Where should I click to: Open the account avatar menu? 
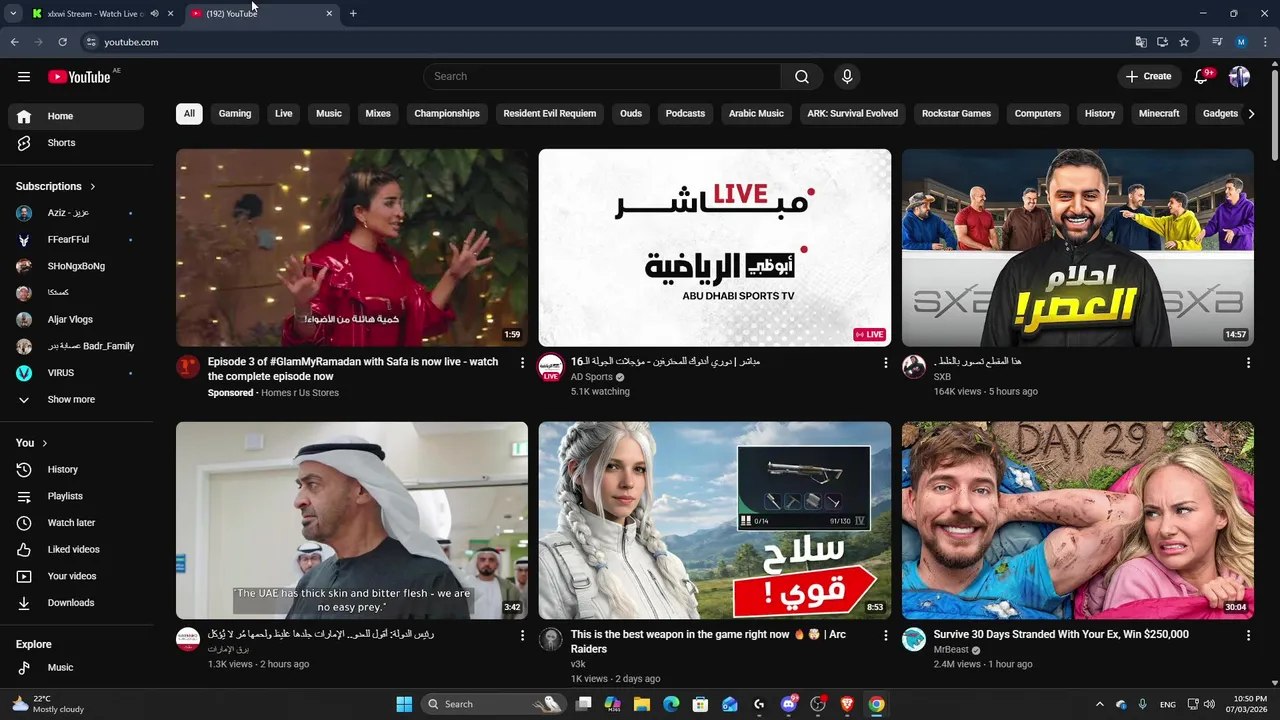(x=1239, y=76)
